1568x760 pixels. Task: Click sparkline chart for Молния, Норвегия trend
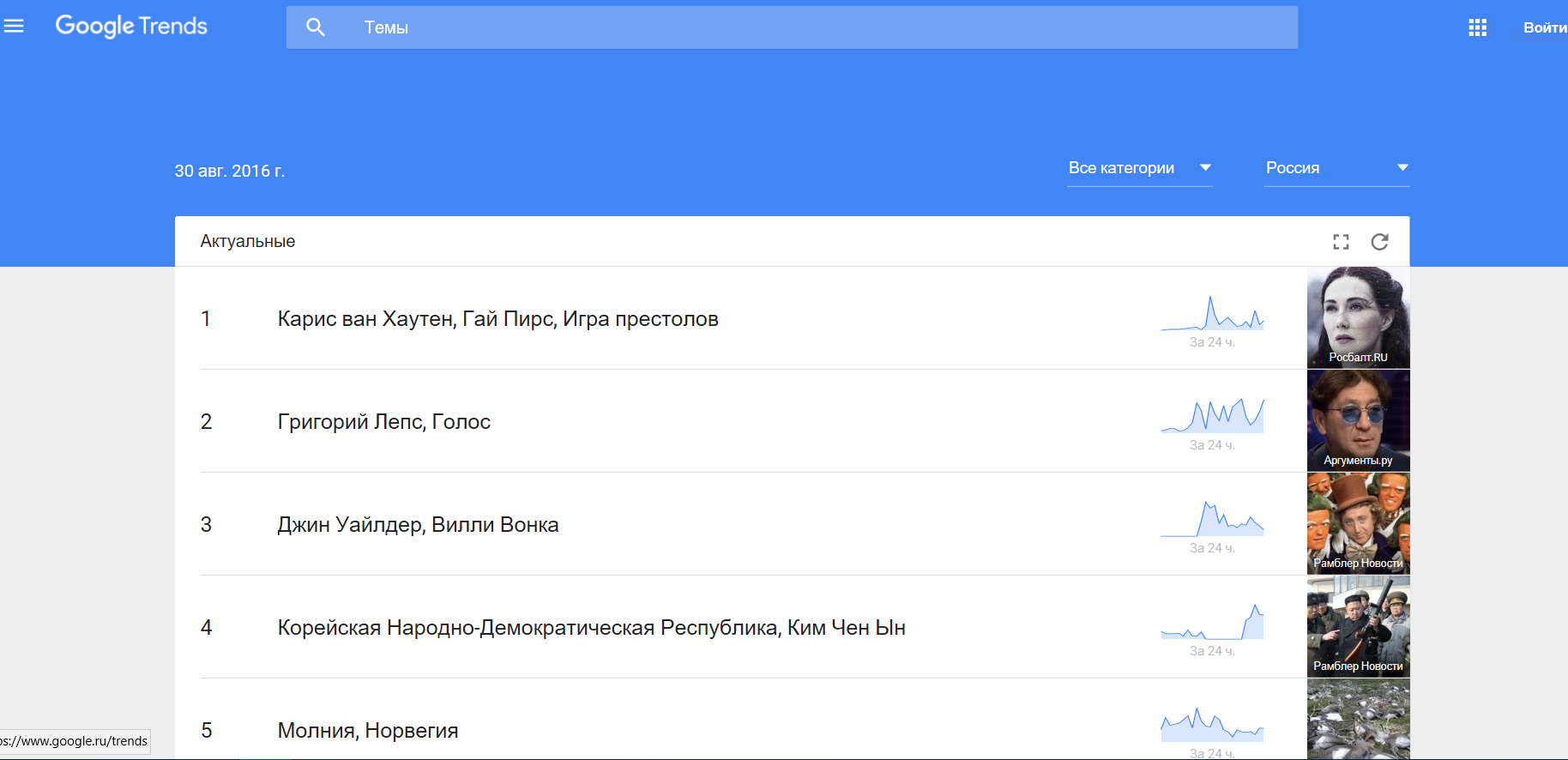click(1212, 725)
